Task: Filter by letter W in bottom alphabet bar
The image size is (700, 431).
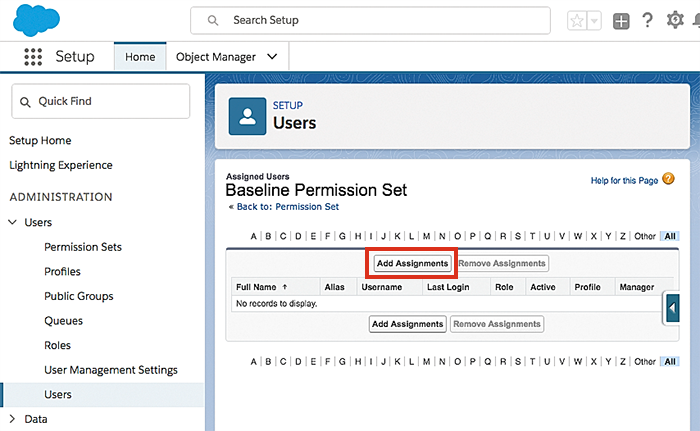Action: click(x=578, y=362)
